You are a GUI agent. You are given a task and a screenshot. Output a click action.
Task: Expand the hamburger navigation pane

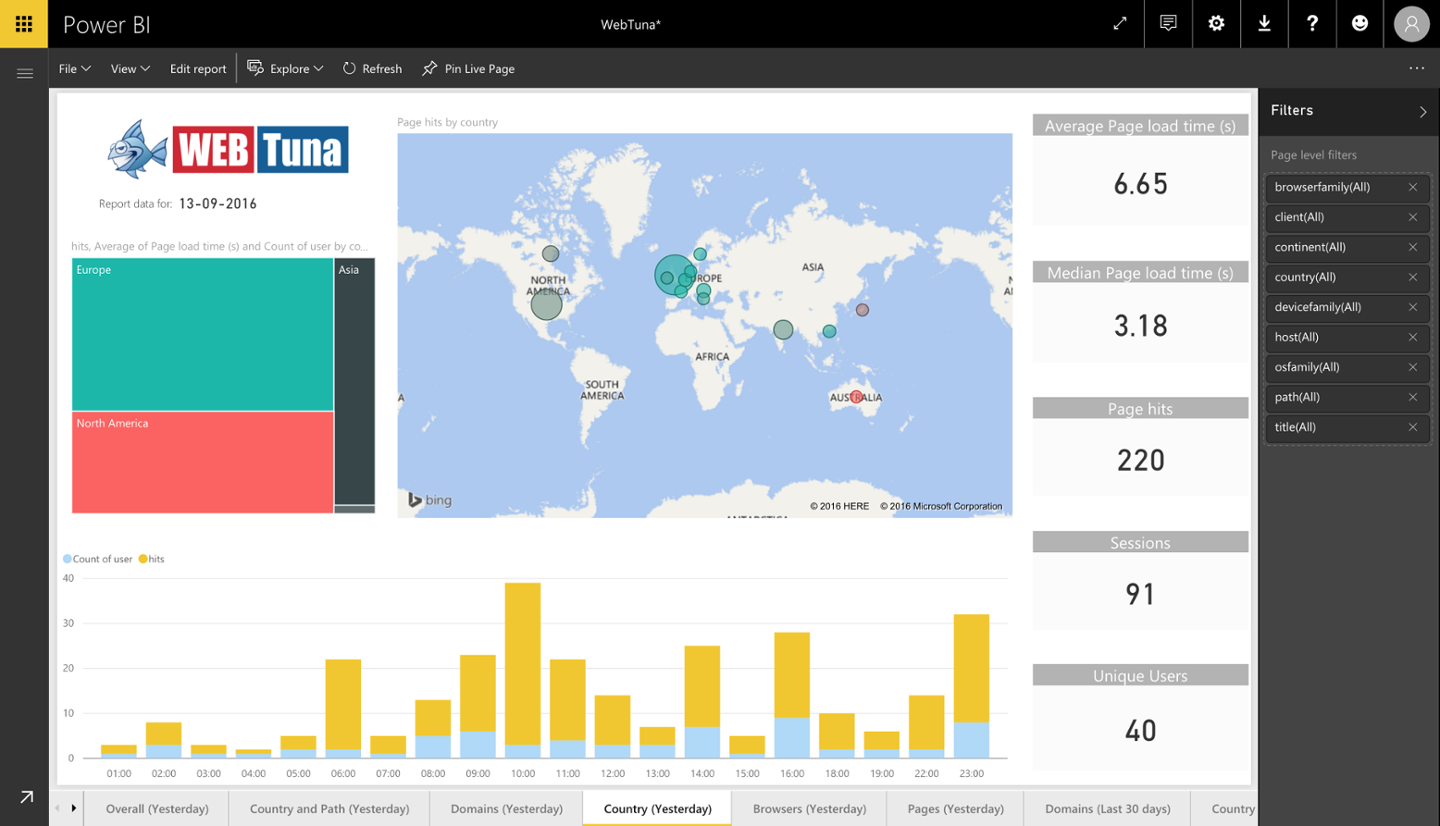(25, 73)
